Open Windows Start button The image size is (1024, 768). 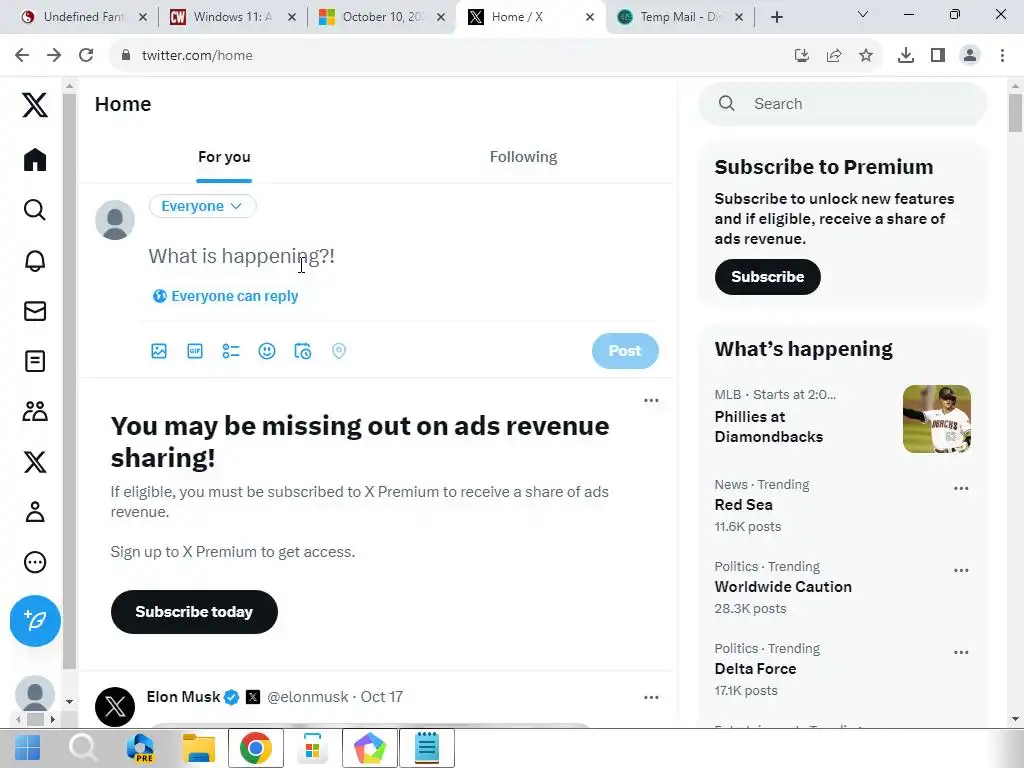[27, 748]
